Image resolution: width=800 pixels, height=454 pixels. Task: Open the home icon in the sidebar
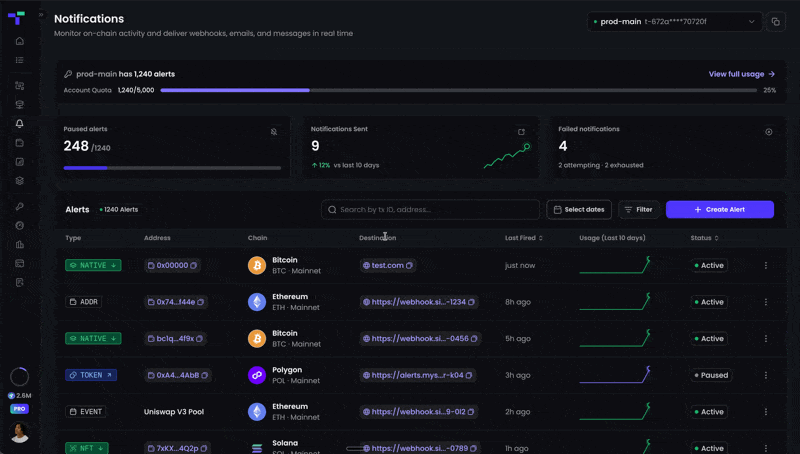coord(19,41)
